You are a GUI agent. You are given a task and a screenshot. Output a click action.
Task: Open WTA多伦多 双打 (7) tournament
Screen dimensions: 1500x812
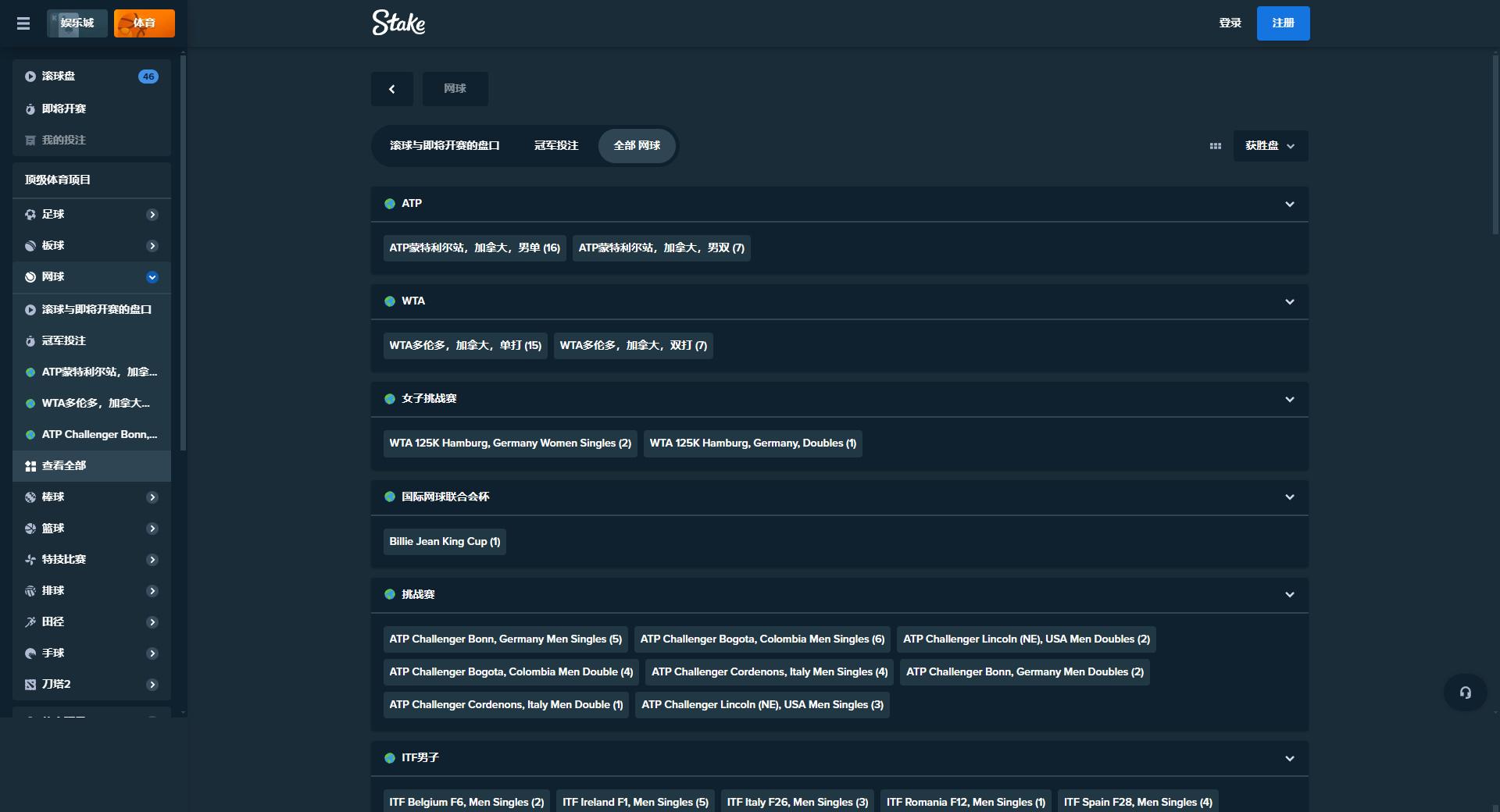[633, 346]
